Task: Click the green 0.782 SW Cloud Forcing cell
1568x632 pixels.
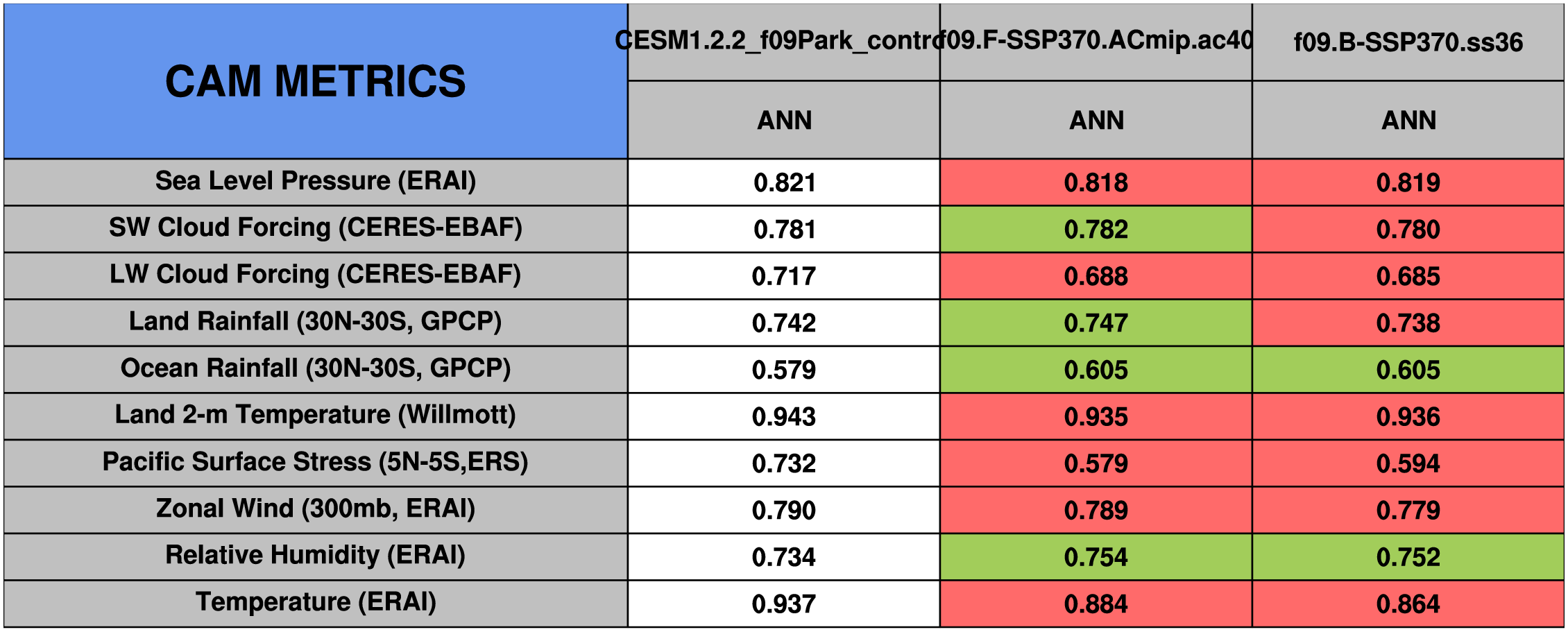Action: coord(1096,230)
